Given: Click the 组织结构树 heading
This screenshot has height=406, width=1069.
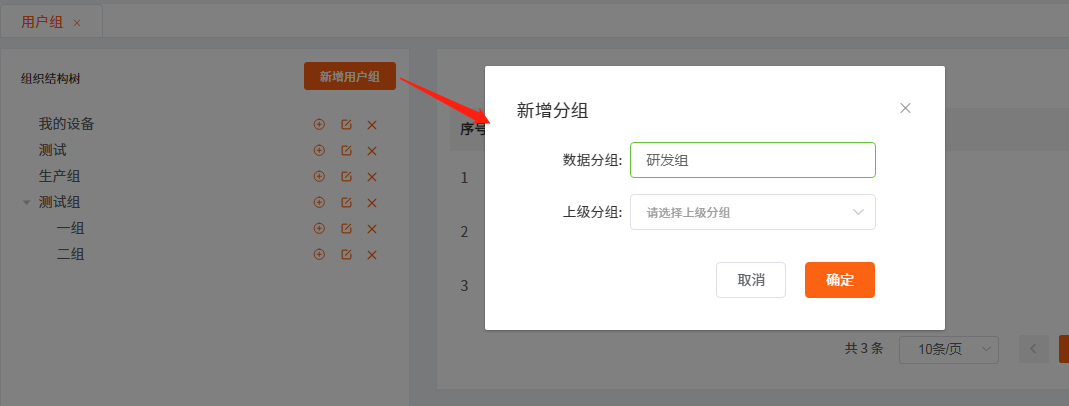Looking at the screenshot, I should tap(50, 79).
